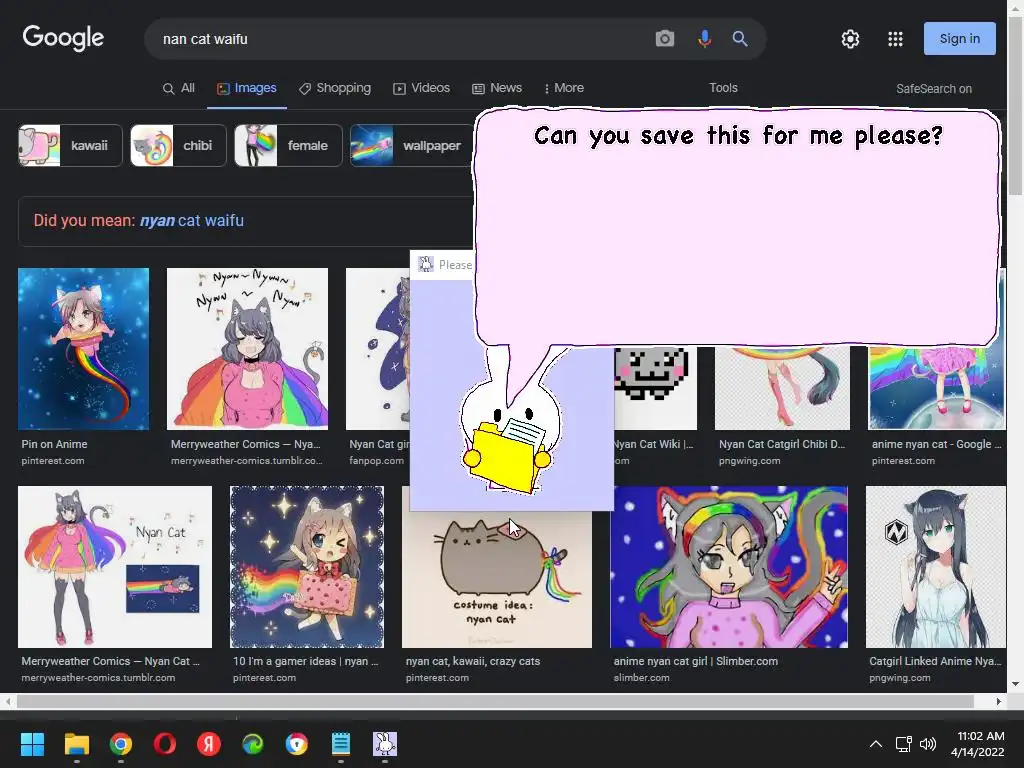Image resolution: width=1024 pixels, height=768 pixels.
Task: Open Microsoft Edge from the taskbar
Action: pyautogui.click(x=253, y=744)
